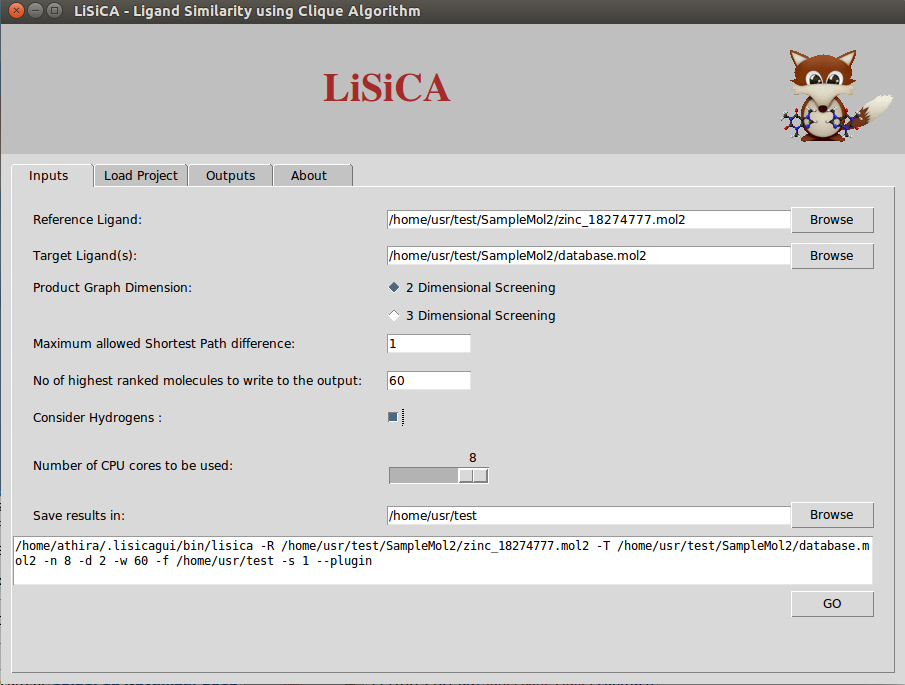Viewport: 905px width, 685px height.
Task: Click the CPU cores slider handle
Action: [473, 475]
